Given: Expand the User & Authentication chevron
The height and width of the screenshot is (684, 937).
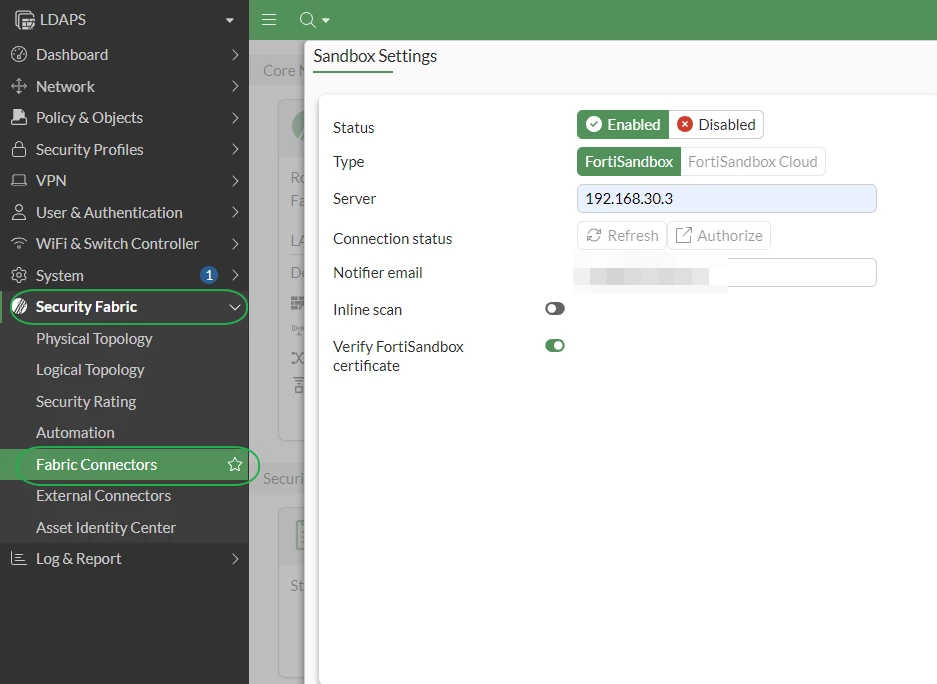Looking at the screenshot, I should [235, 212].
